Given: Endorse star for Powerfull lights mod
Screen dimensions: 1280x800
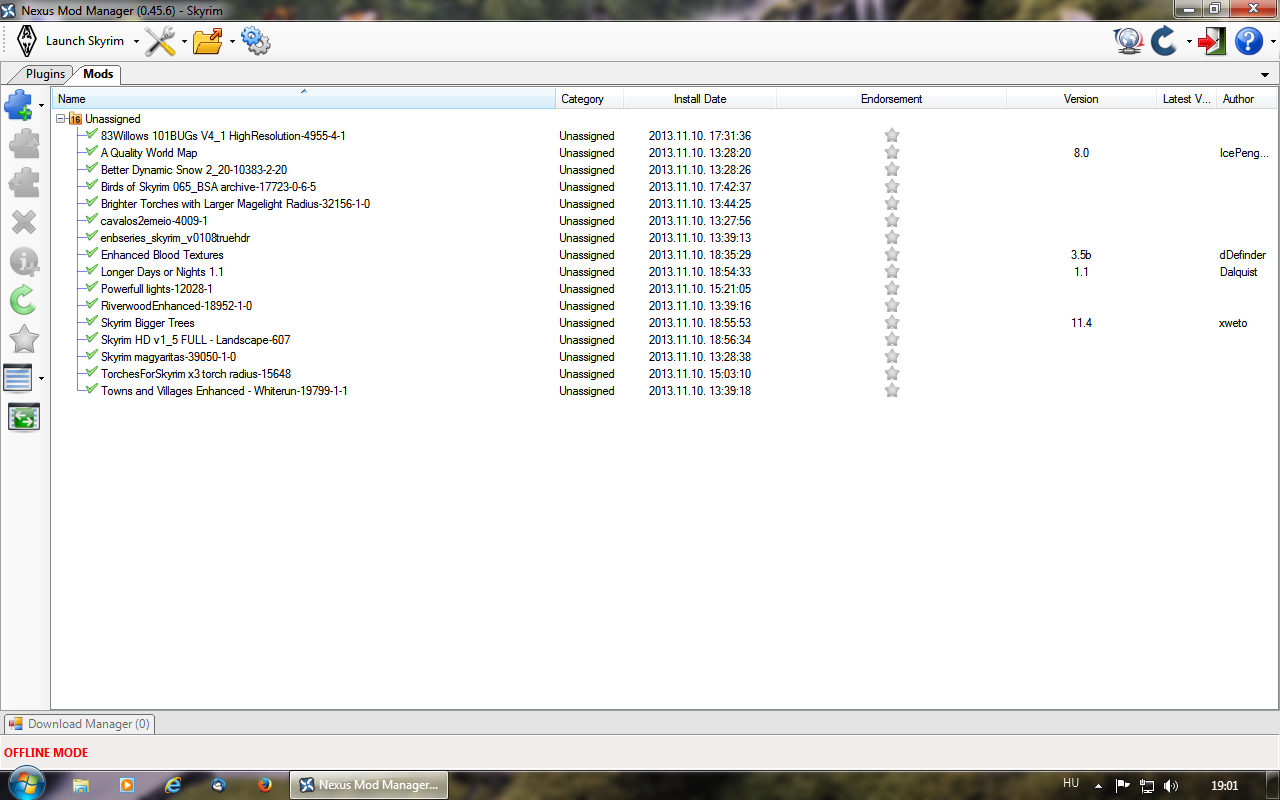Looking at the screenshot, I should point(892,288).
